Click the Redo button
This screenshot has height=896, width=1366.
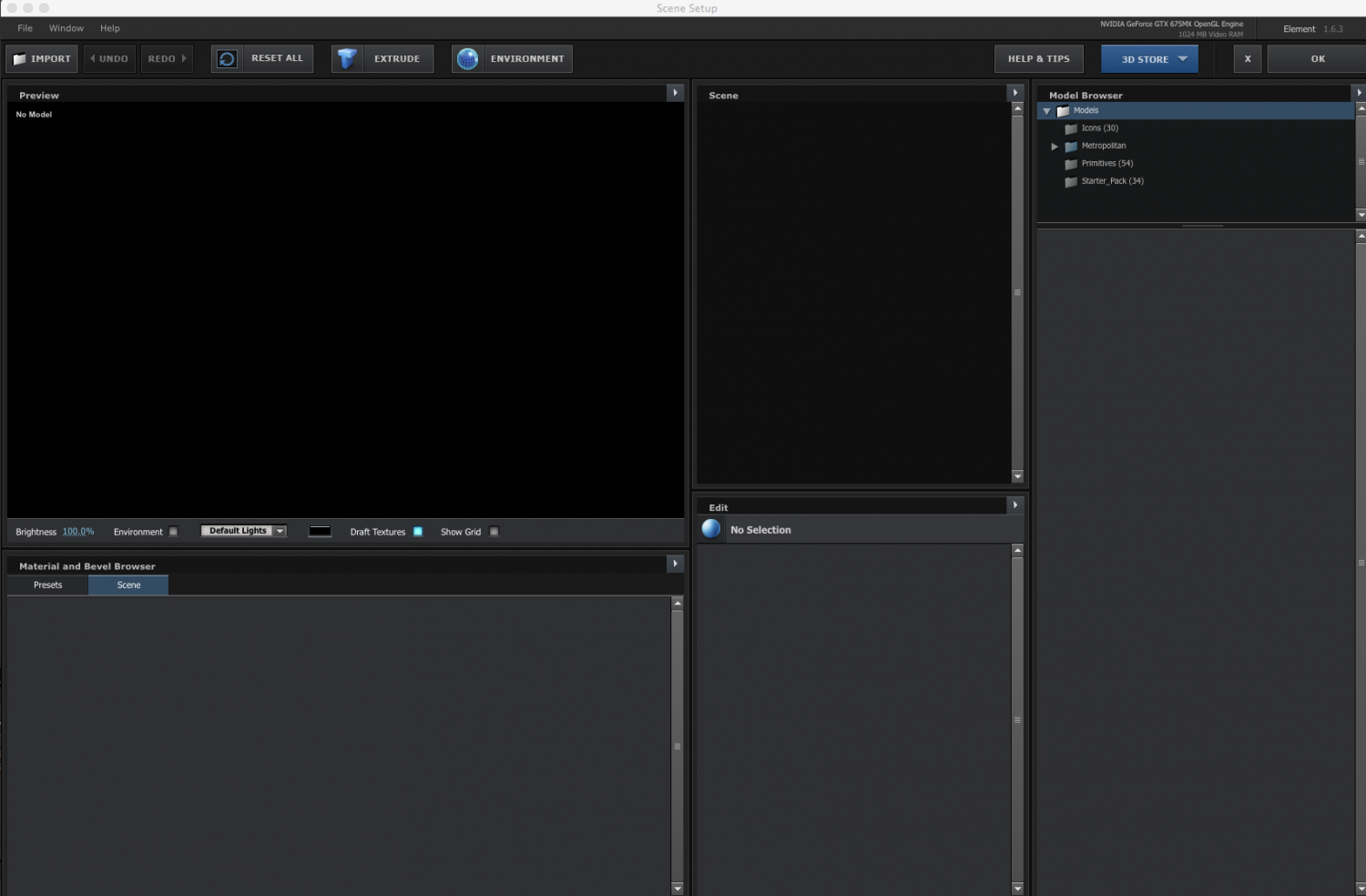point(167,58)
